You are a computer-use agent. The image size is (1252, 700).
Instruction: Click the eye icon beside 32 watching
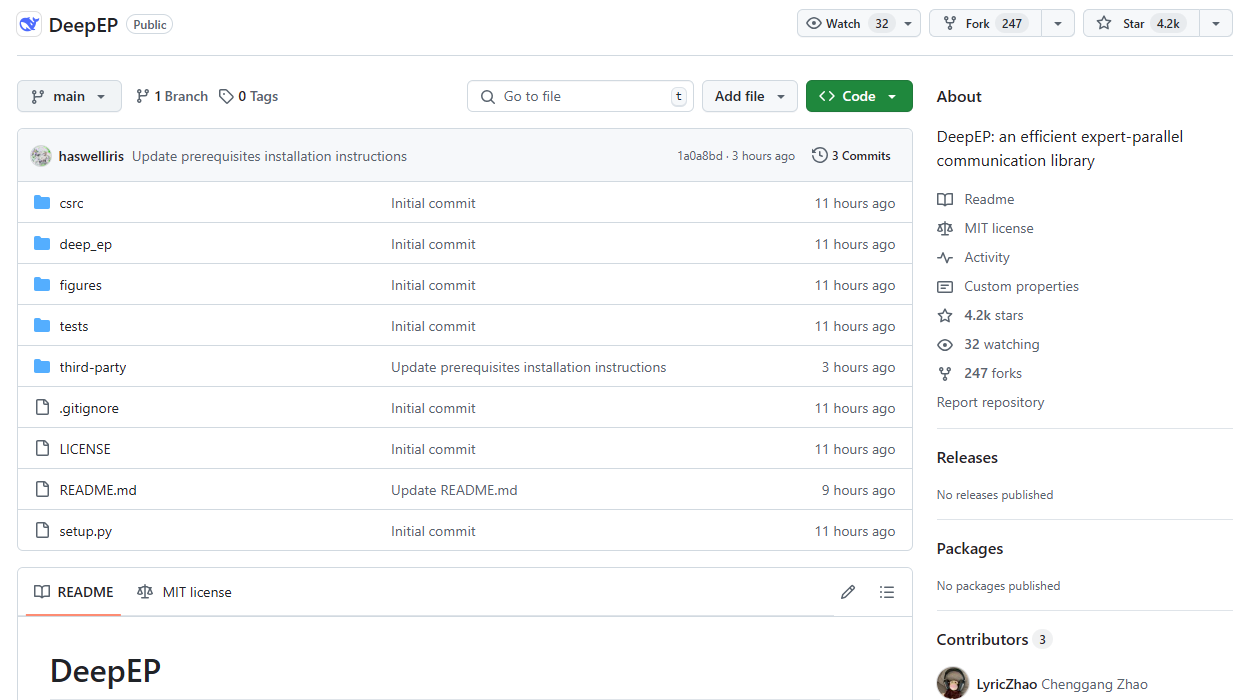[x=945, y=344]
